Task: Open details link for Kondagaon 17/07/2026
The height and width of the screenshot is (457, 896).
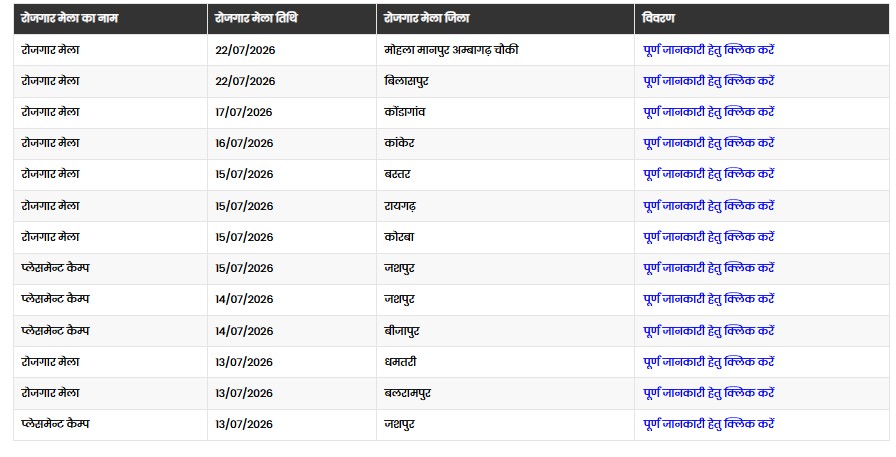Action: click(x=709, y=112)
